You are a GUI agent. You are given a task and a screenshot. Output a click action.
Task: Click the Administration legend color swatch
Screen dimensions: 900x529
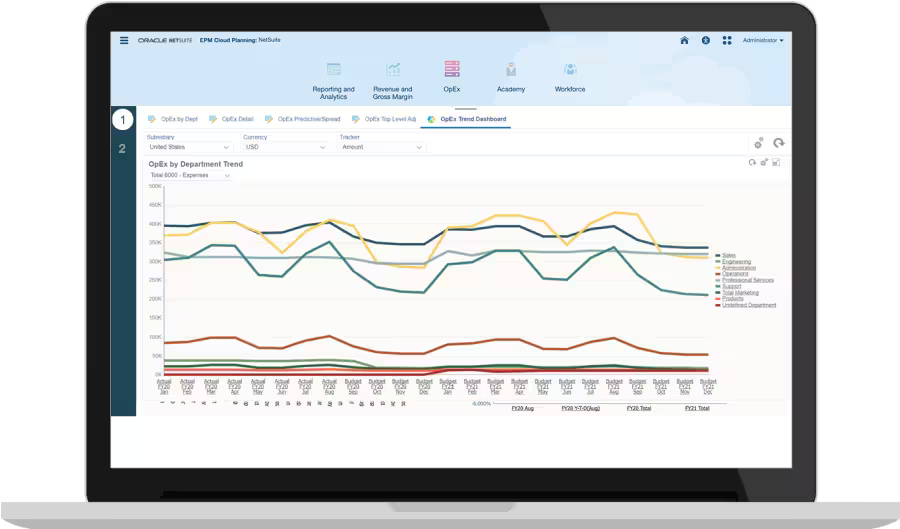click(x=717, y=268)
